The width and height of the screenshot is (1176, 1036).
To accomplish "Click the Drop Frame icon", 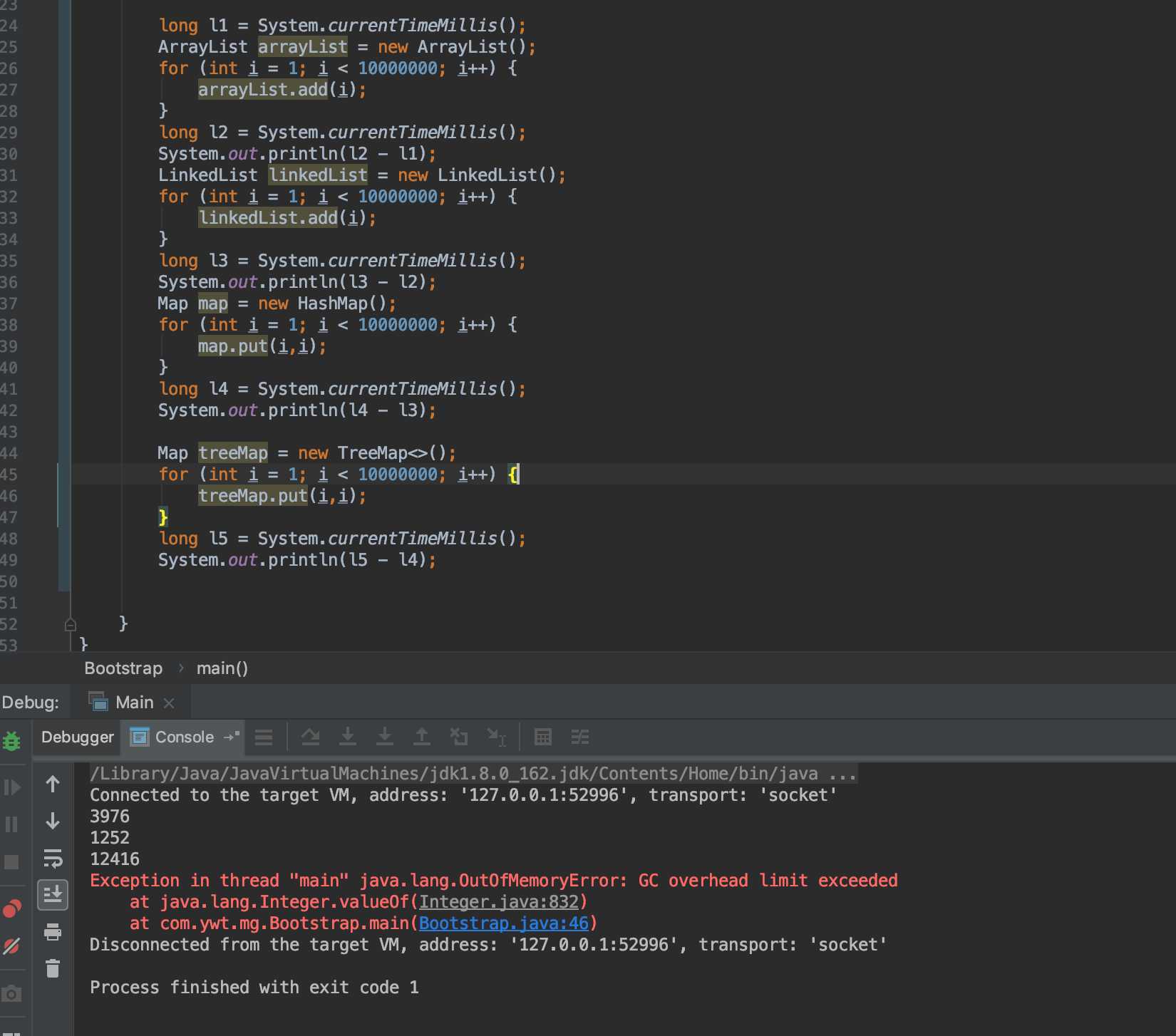I will [x=459, y=737].
